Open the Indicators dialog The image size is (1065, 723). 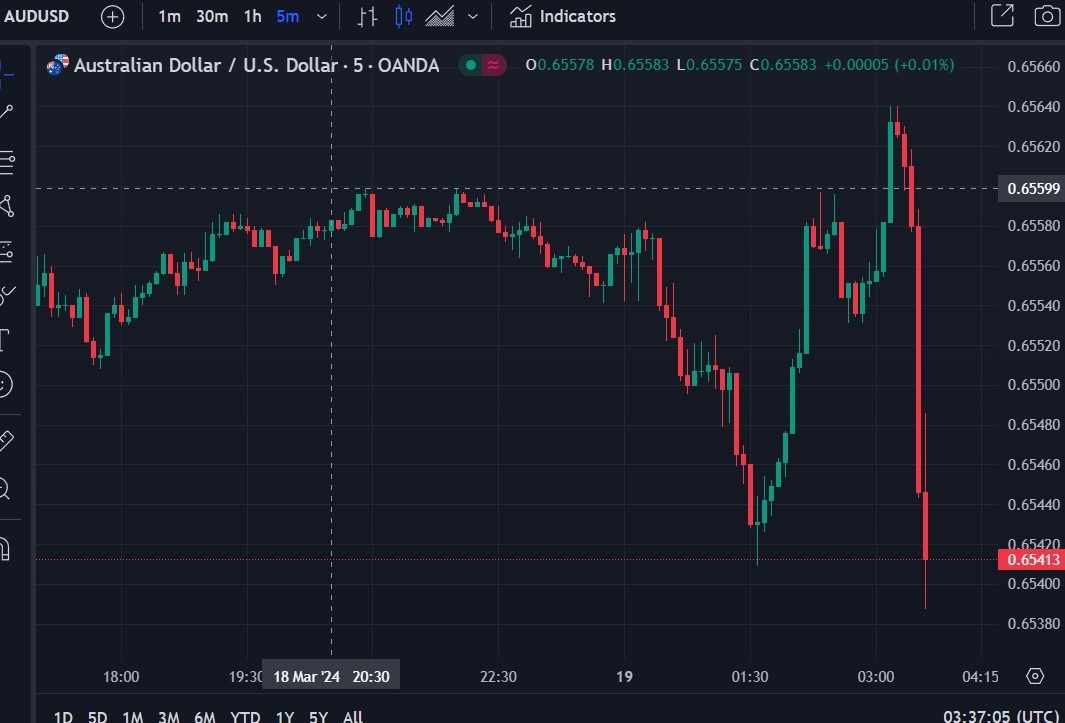[x=563, y=16]
